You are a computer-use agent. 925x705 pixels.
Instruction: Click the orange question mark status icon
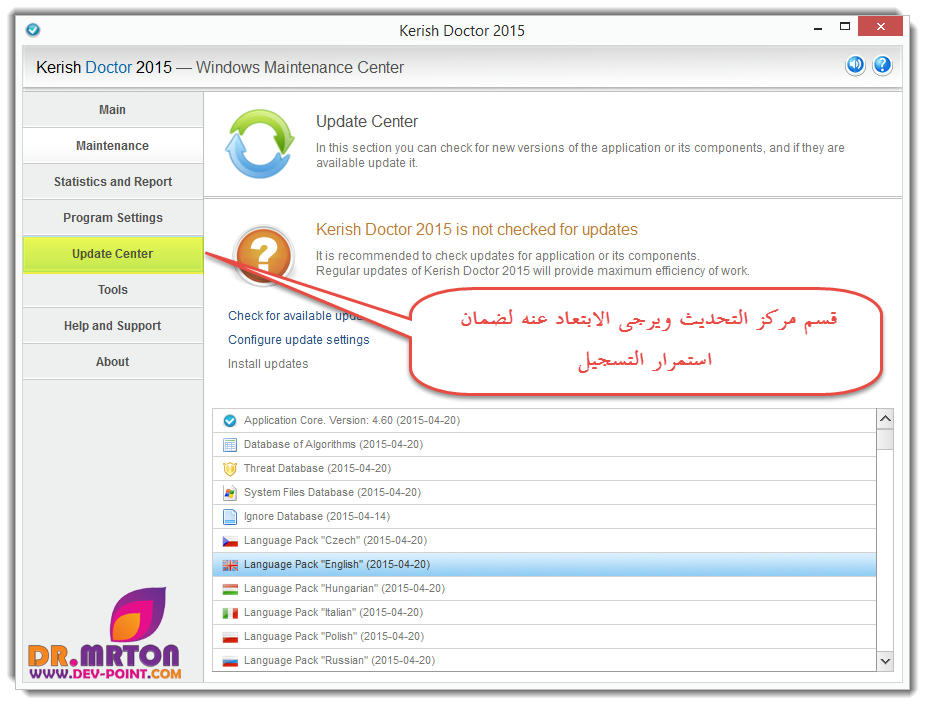tap(264, 255)
